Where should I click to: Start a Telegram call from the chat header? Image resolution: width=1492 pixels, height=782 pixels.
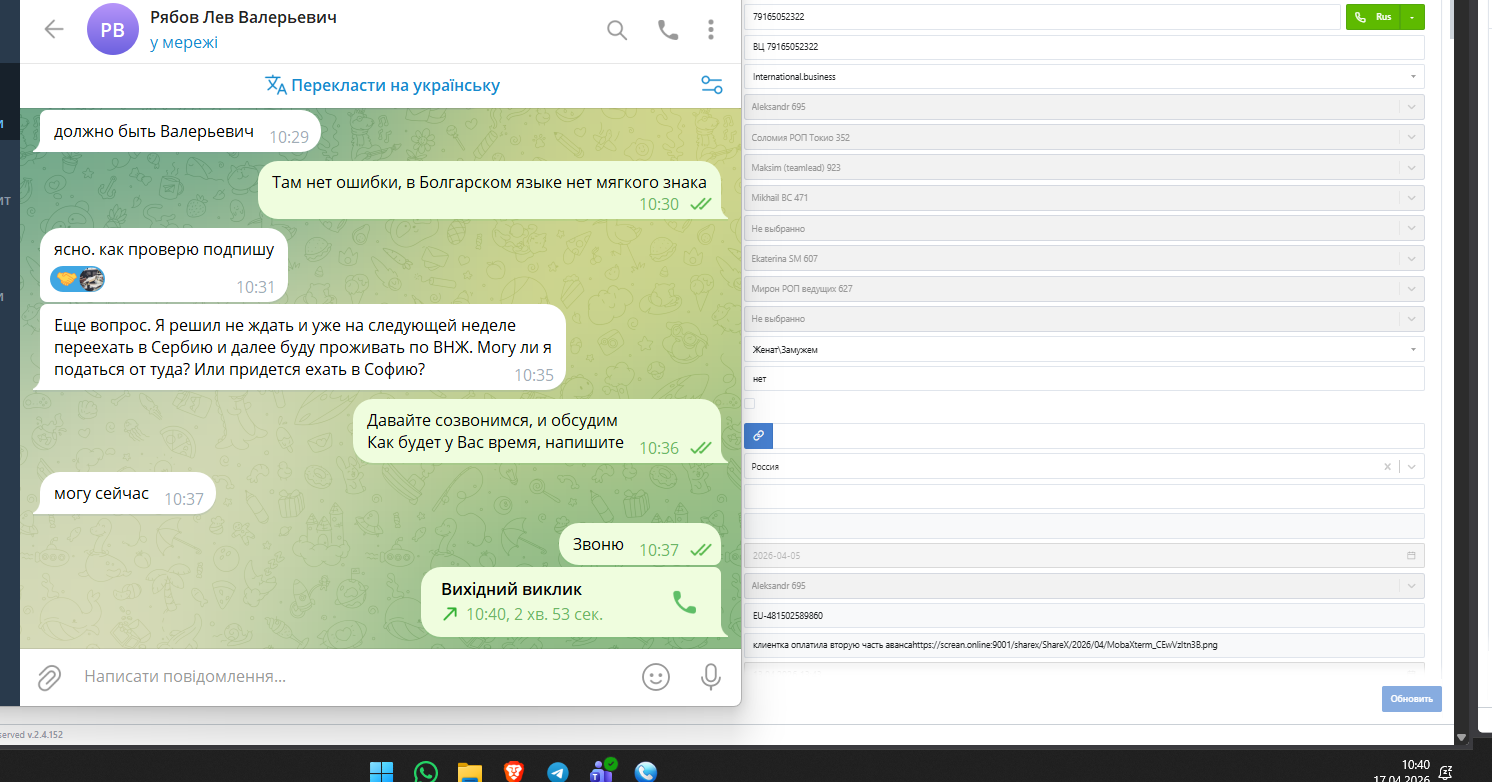(668, 29)
